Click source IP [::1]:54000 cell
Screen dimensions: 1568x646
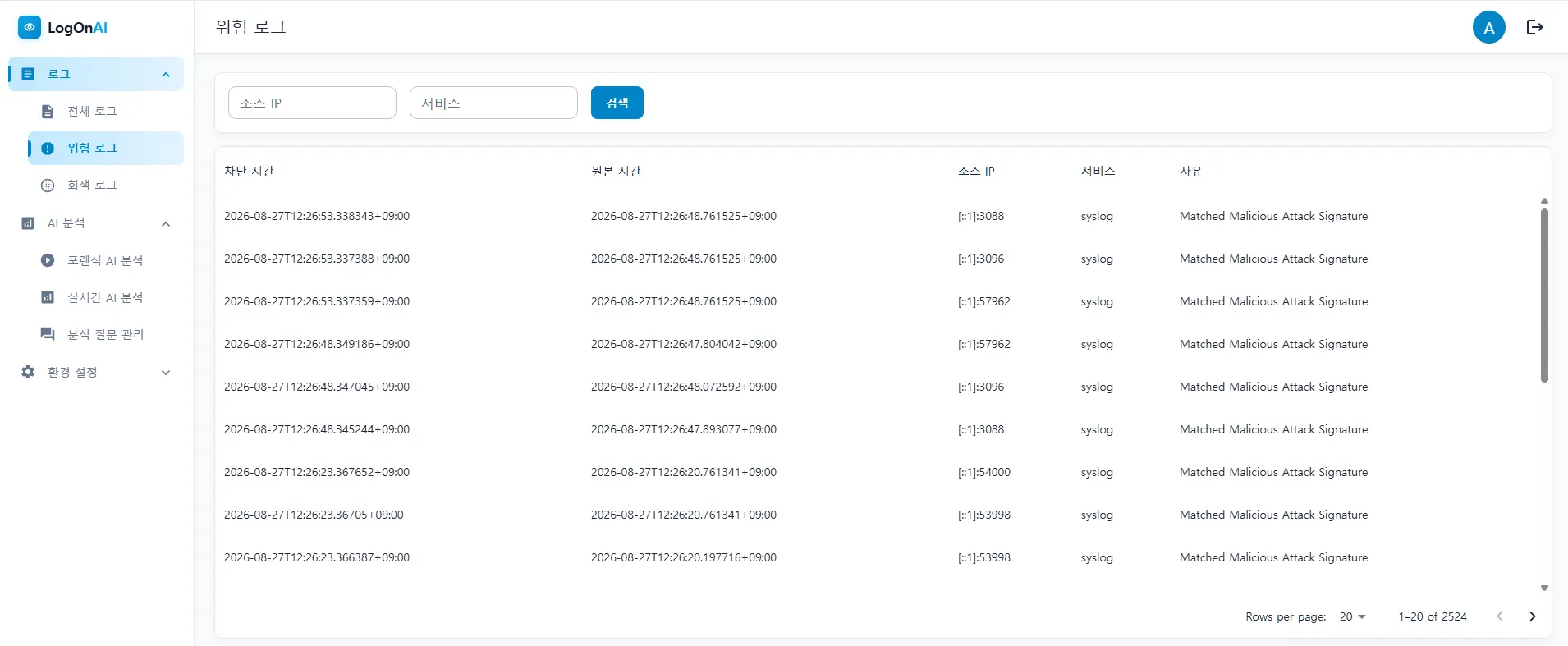point(984,472)
